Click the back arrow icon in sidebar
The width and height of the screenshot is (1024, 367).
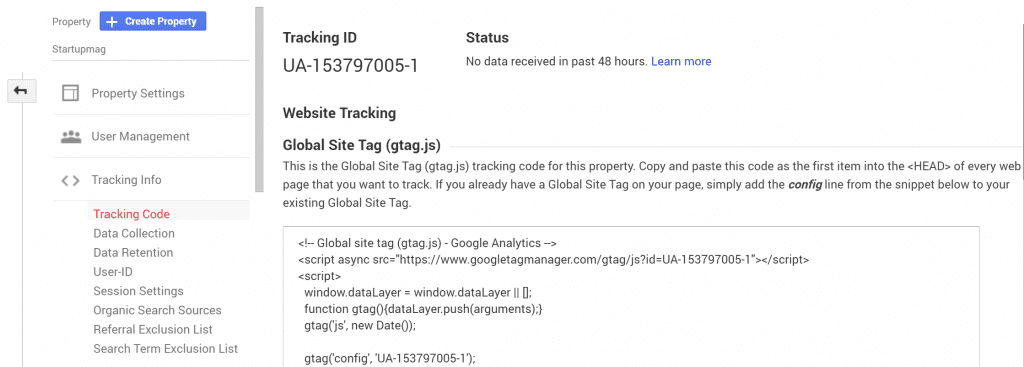click(22, 91)
